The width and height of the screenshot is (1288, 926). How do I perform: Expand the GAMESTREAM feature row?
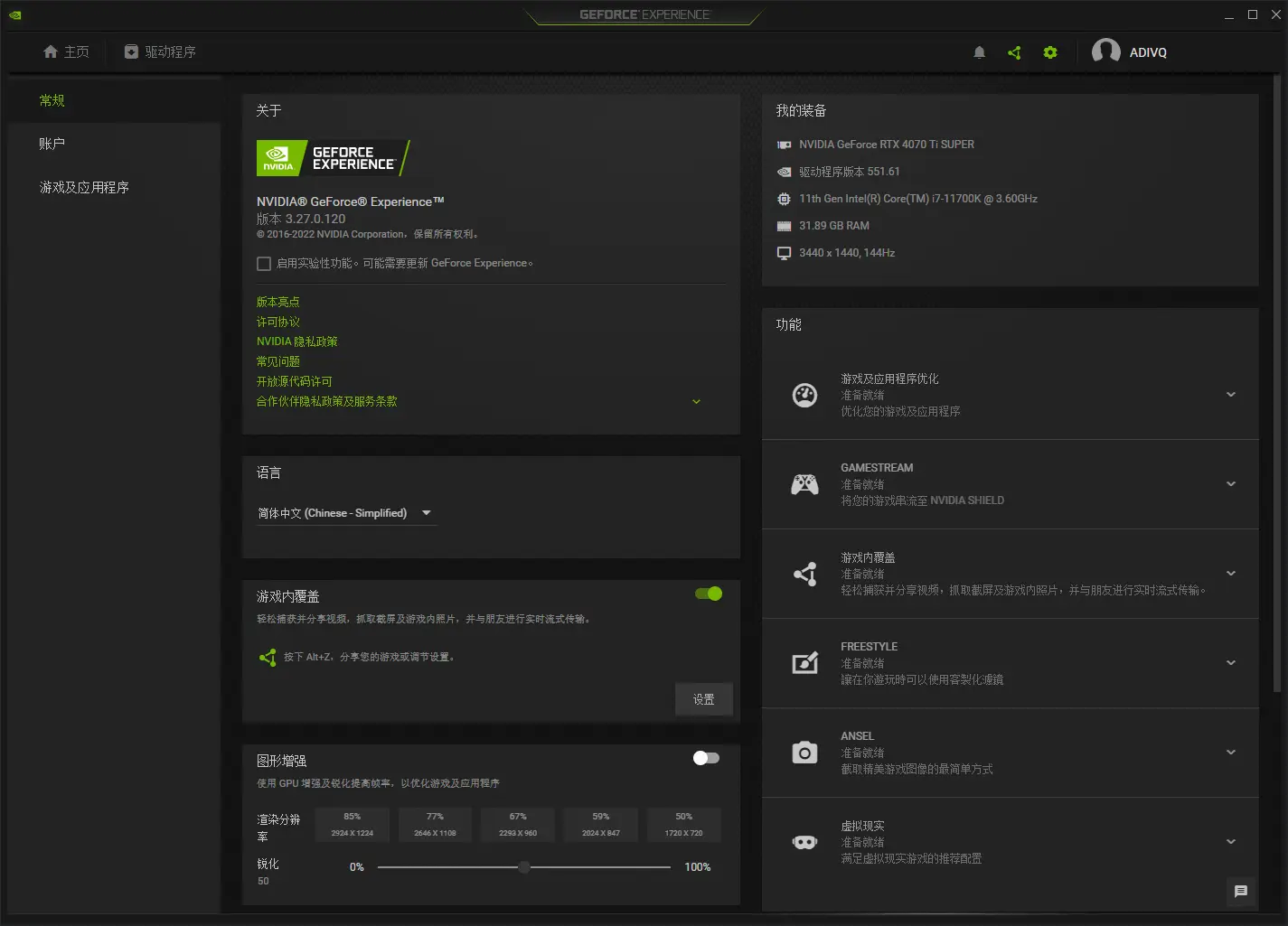pos(1231,484)
